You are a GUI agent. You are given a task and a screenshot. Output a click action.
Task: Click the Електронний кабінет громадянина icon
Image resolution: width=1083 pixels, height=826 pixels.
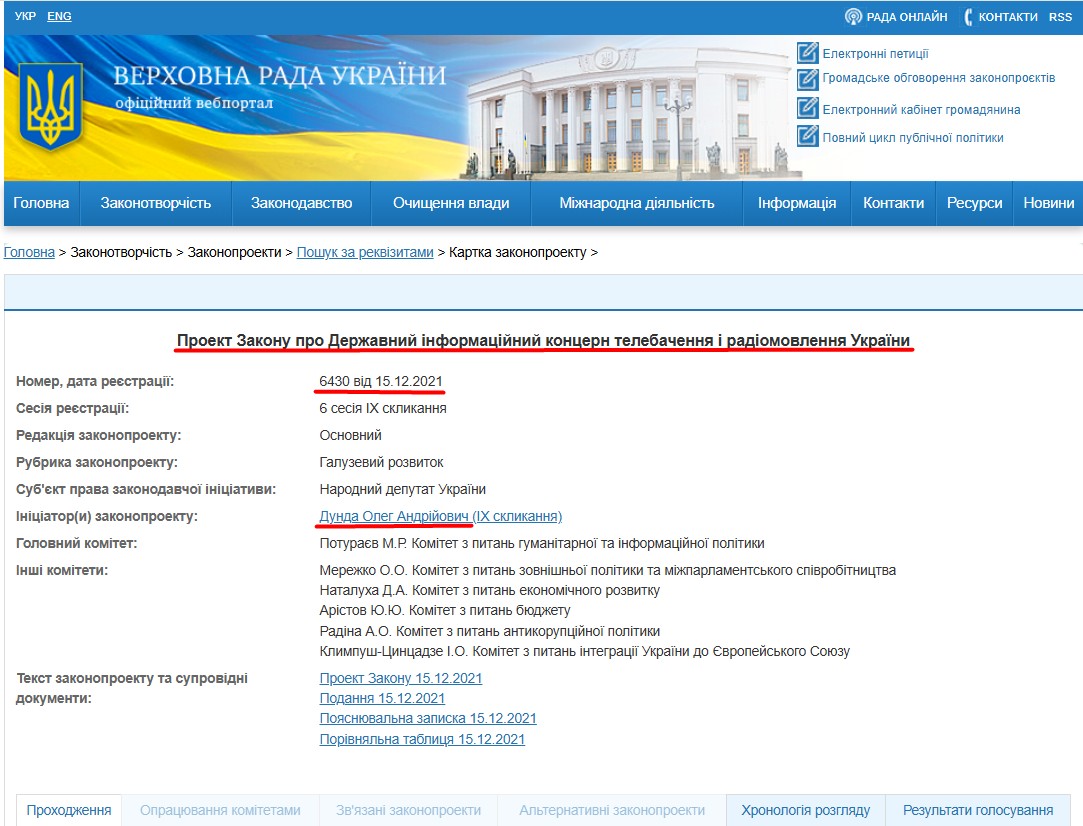807,108
